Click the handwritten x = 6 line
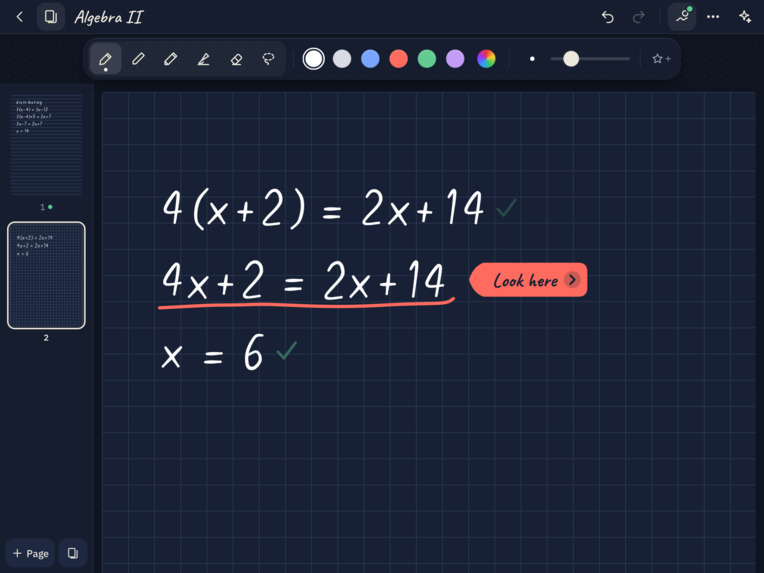 [x=213, y=352]
